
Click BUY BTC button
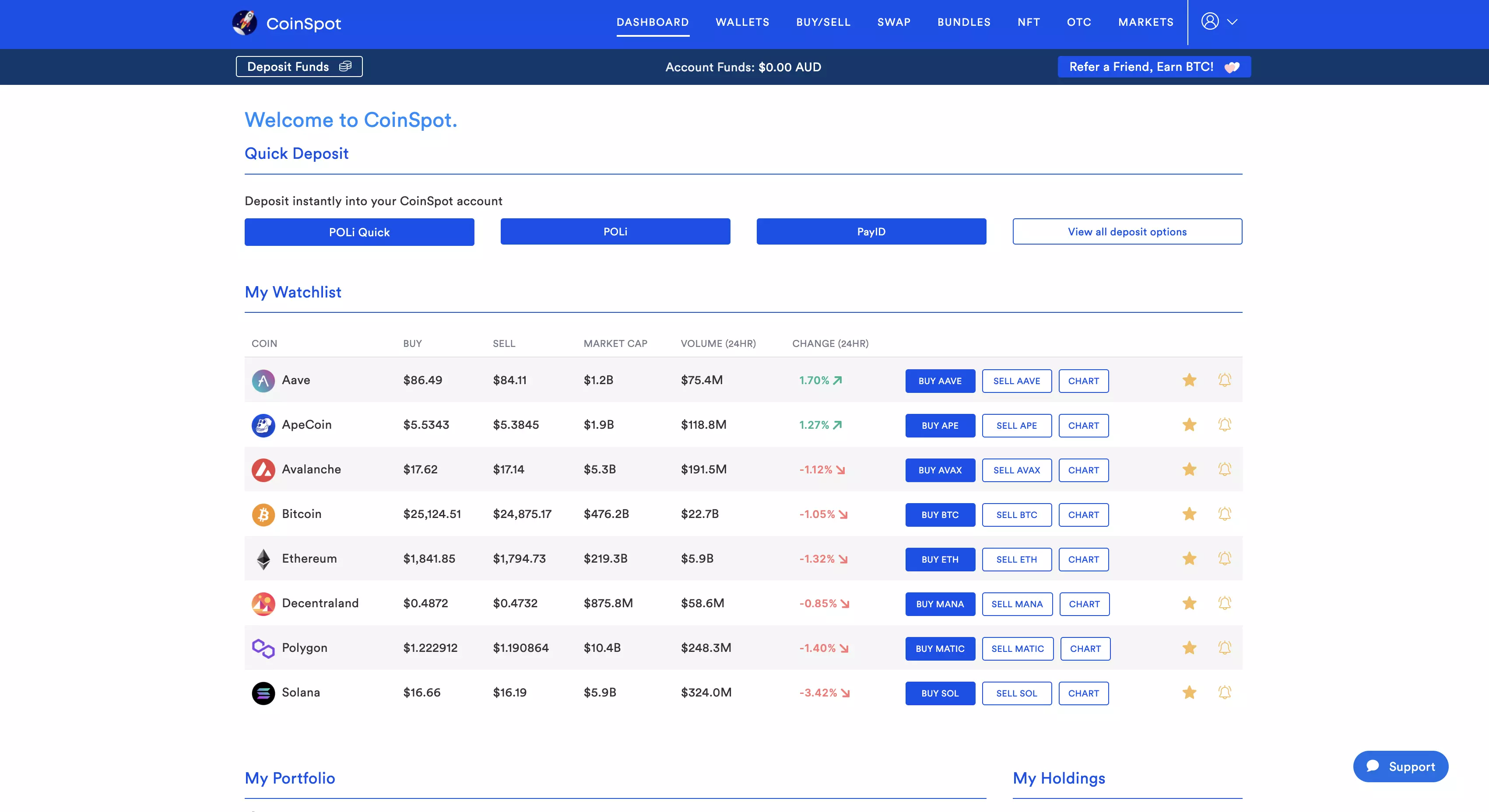pyautogui.click(x=940, y=514)
